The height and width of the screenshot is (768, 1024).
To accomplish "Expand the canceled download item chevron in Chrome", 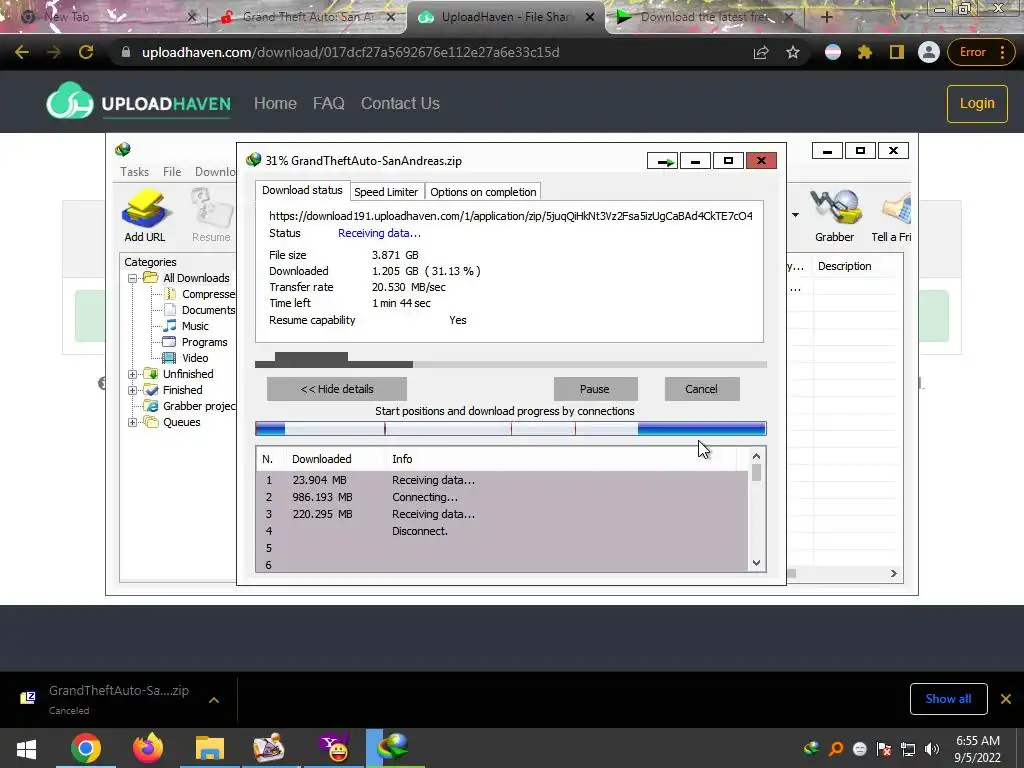I will [x=214, y=699].
